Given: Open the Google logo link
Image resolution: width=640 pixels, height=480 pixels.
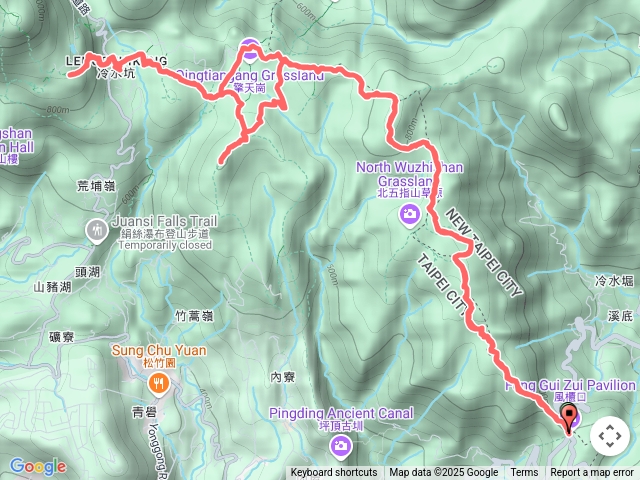Looking at the screenshot, I should 38,467.
